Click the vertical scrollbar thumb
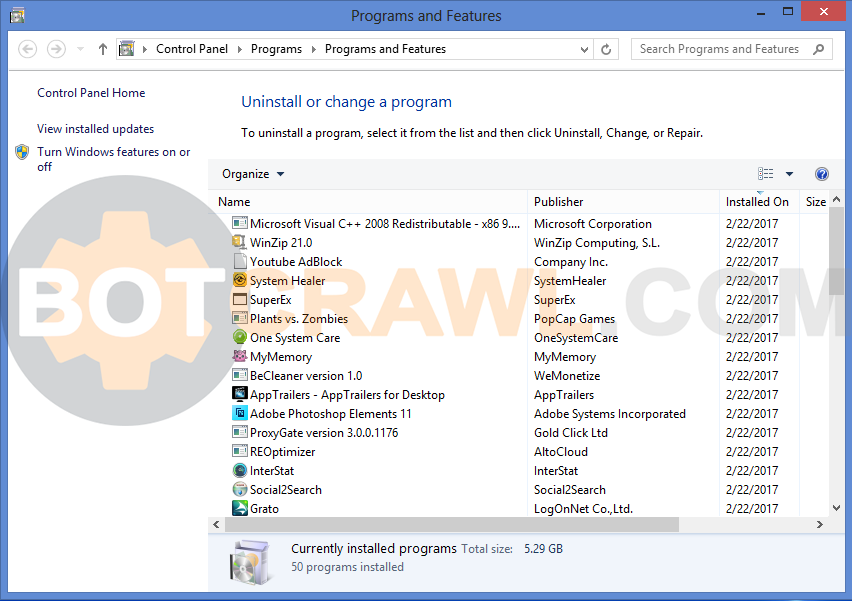852x601 pixels. coord(836,250)
